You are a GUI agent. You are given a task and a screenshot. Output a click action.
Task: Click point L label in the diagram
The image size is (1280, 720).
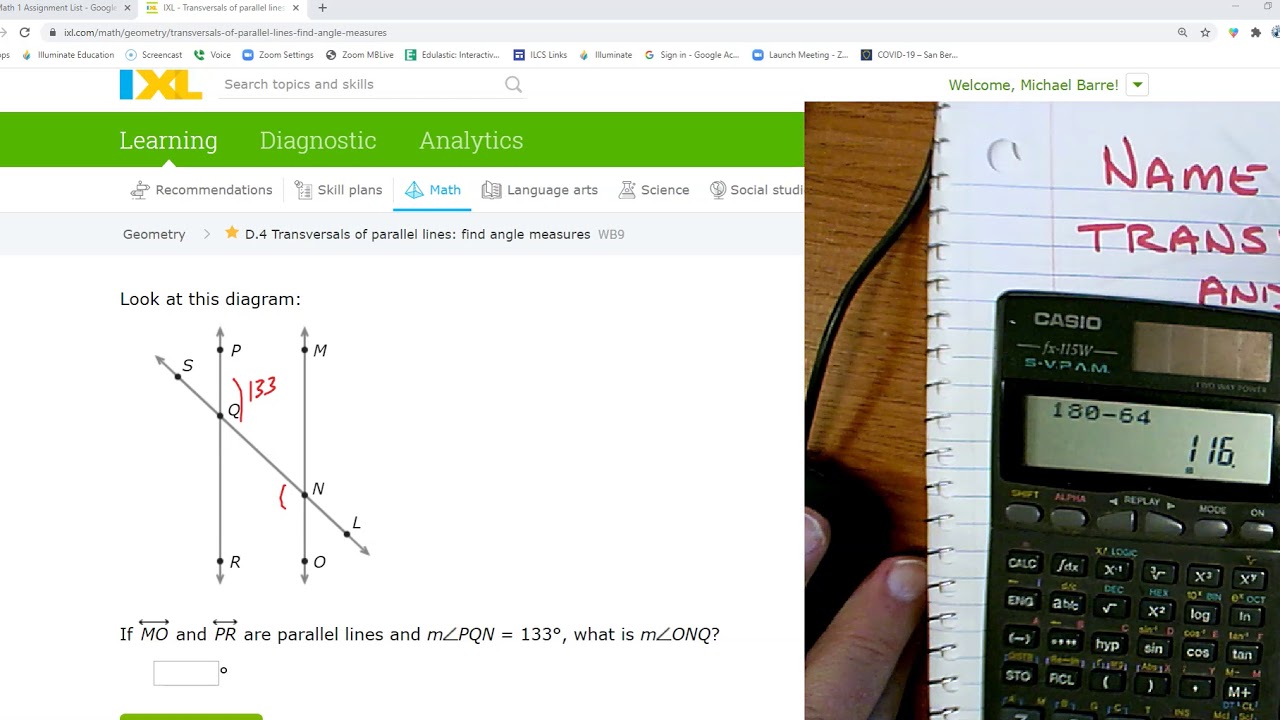click(x=356, y=522)
